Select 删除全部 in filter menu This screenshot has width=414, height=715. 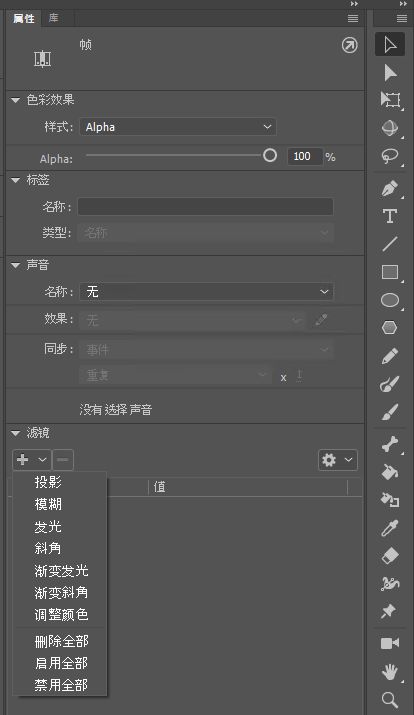point(61,642)
